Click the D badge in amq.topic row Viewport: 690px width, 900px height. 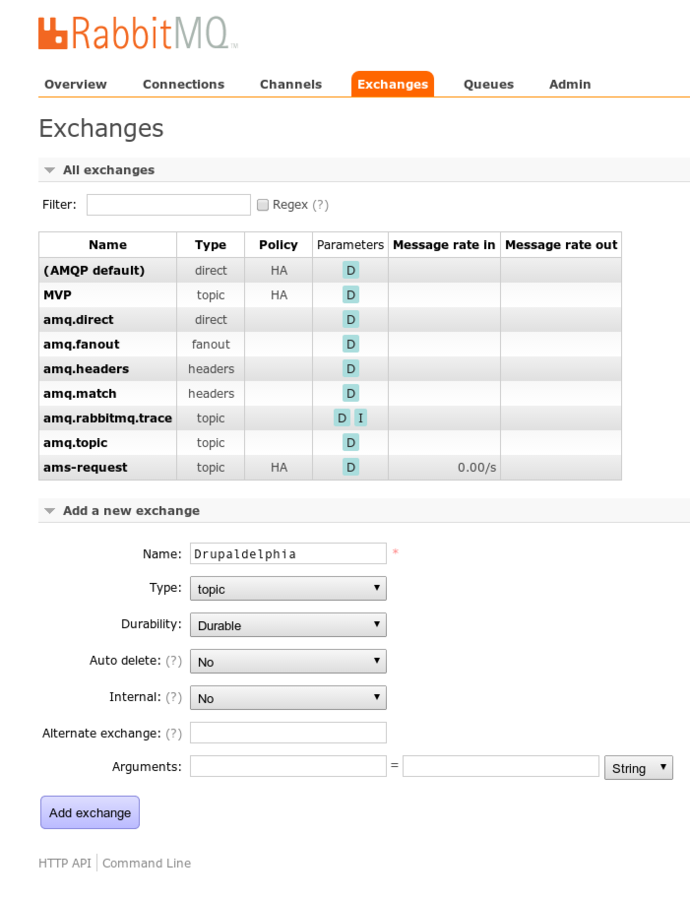[x=350, y=443]
